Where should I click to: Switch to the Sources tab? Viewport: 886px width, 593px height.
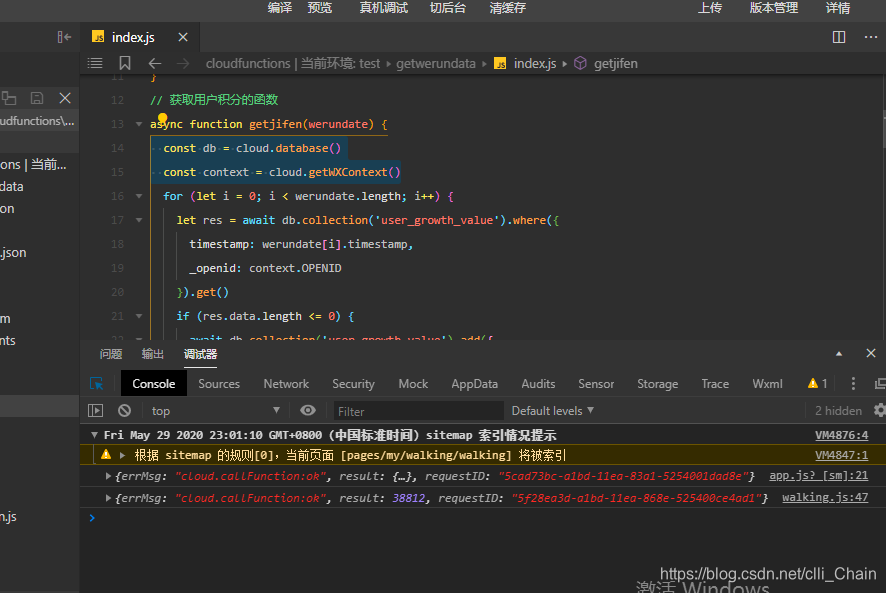pyautogui.click(x=219, y=384)
